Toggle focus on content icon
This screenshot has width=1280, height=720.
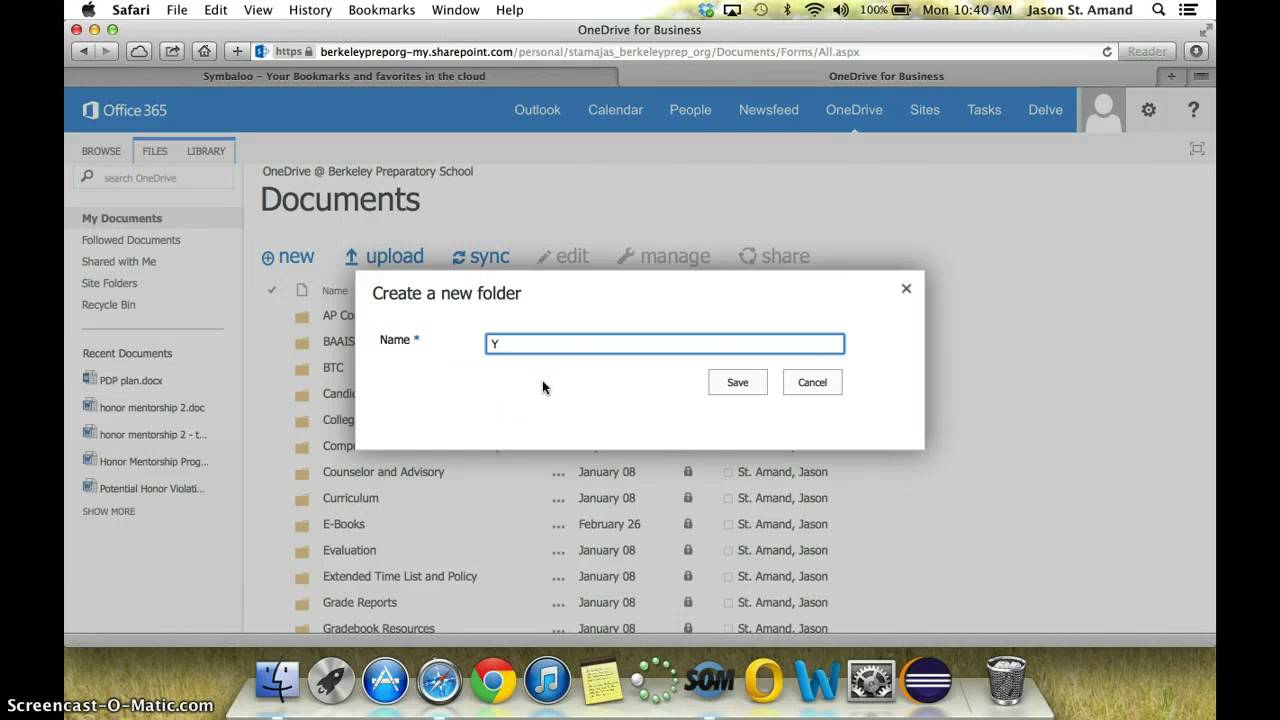pos(1196,149)
